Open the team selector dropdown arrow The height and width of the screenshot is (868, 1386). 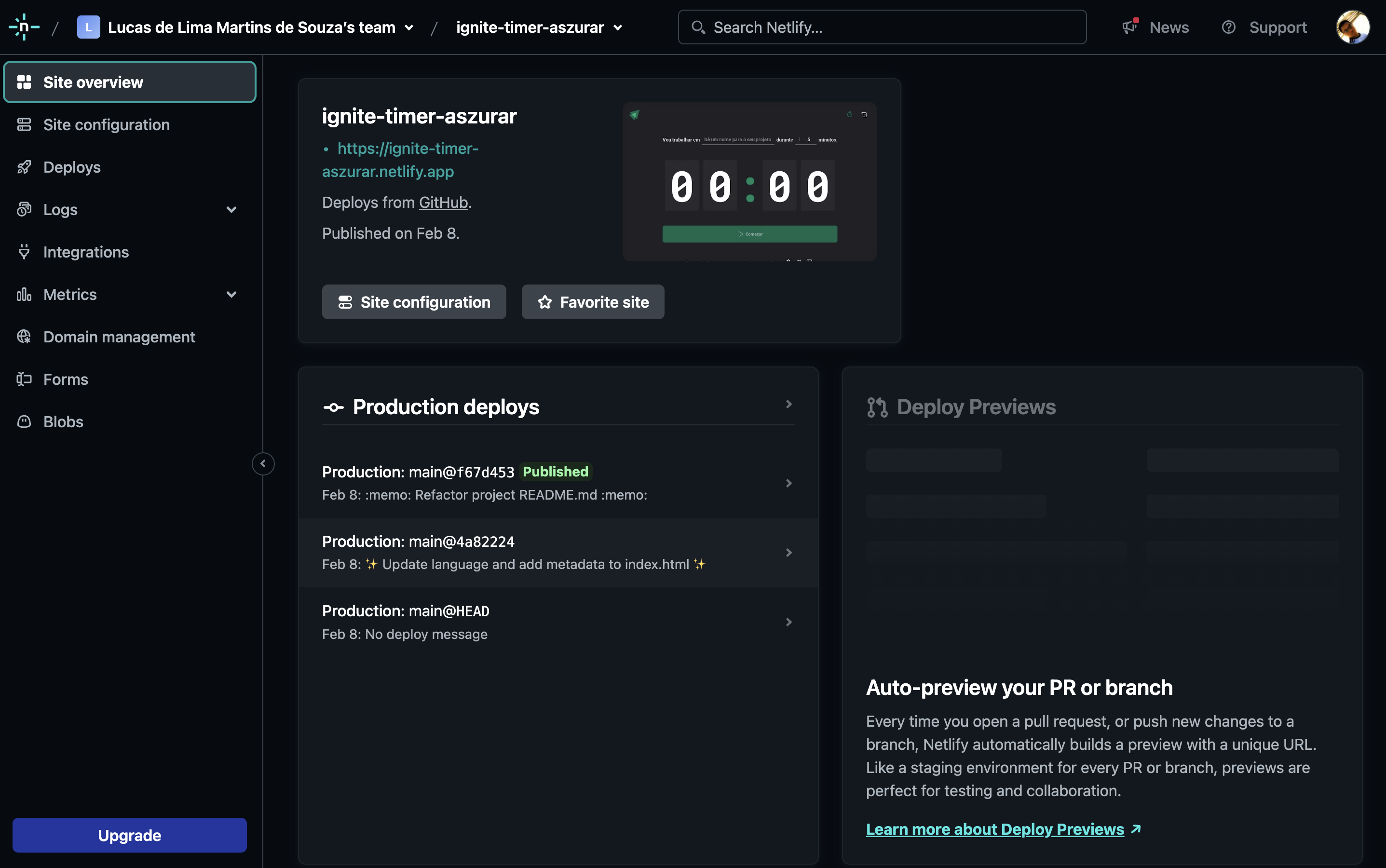(x=409, y=27)
